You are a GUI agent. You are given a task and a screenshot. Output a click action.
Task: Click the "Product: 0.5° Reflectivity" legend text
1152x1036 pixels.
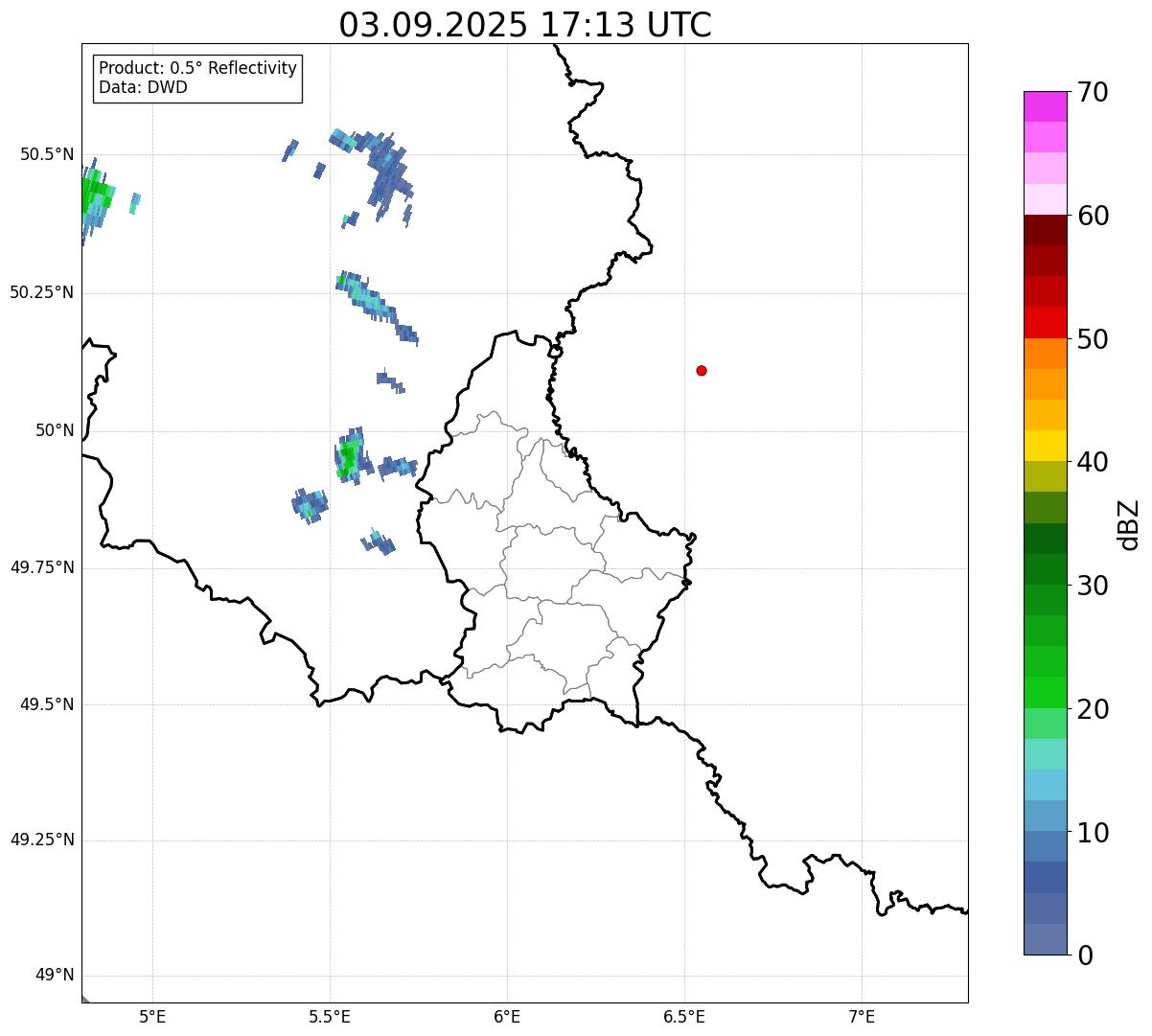click(x=198, y=68)
